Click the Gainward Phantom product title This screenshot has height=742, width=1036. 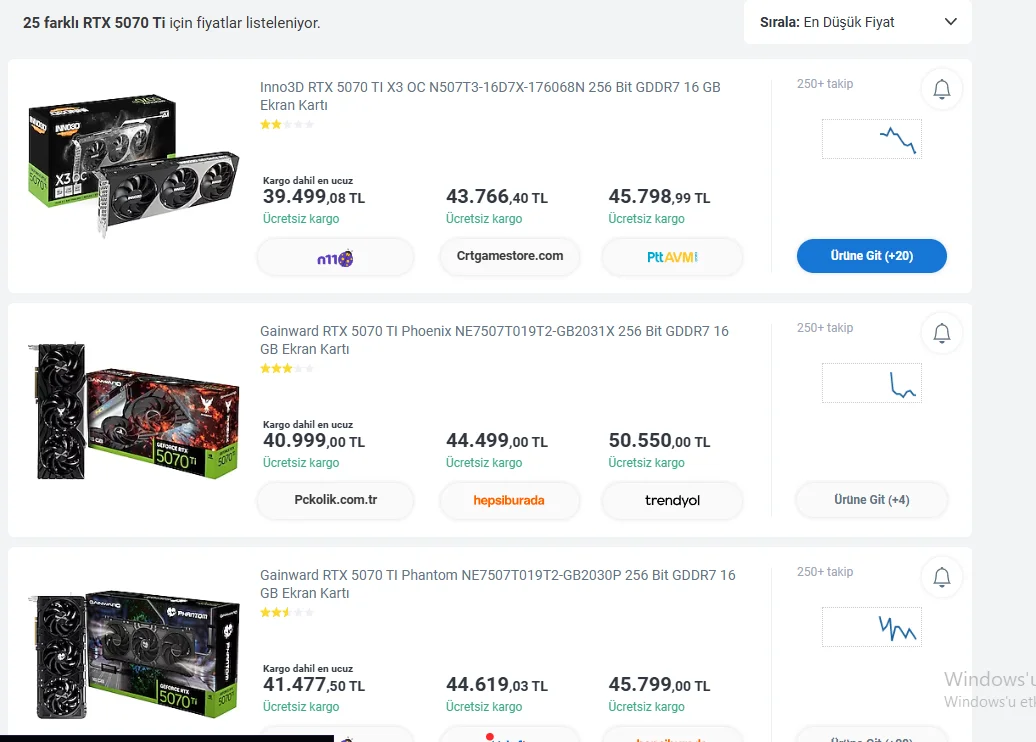pos(497,584)
